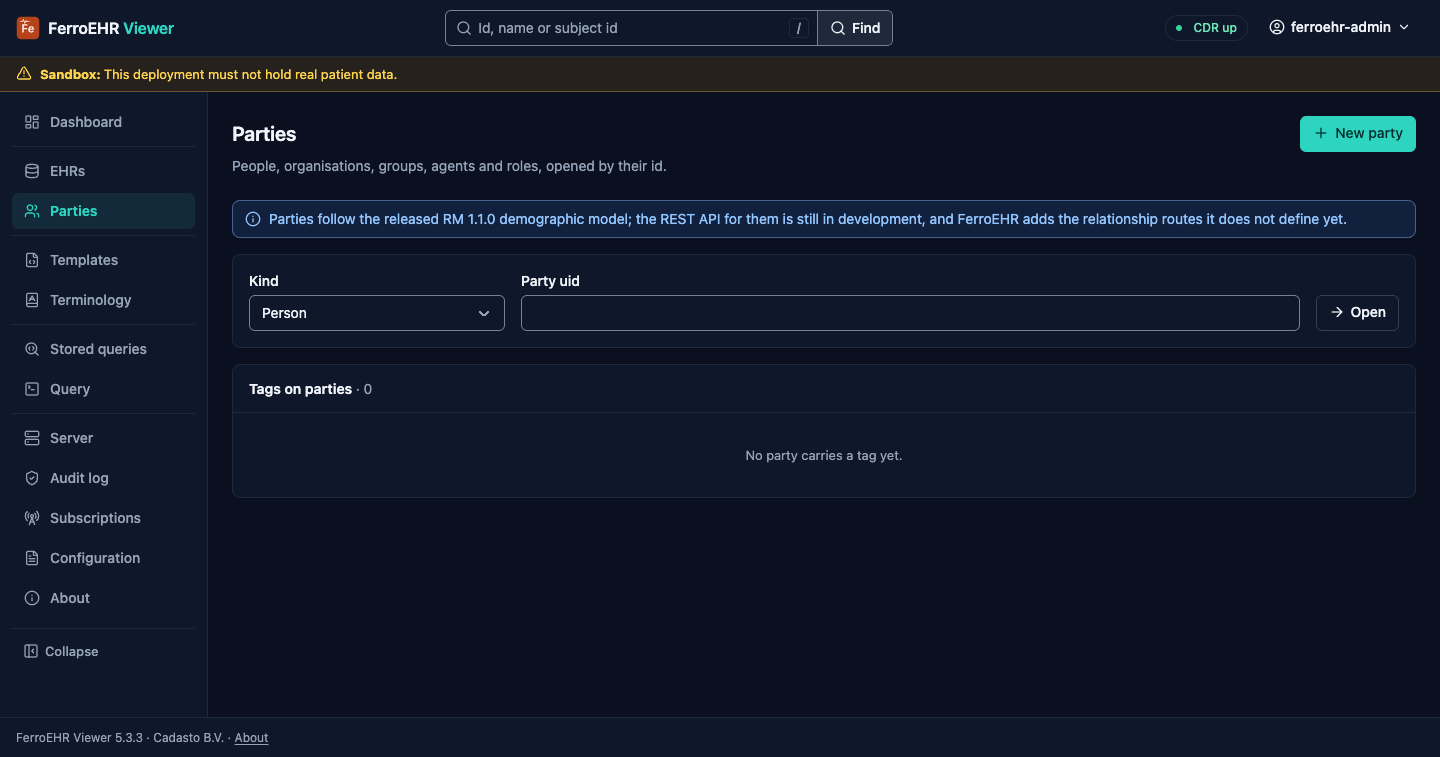The height and width of the screenshot is (757, 1440).
Task: Click the Query terminal icon
Action: click(x=32, y=389)
